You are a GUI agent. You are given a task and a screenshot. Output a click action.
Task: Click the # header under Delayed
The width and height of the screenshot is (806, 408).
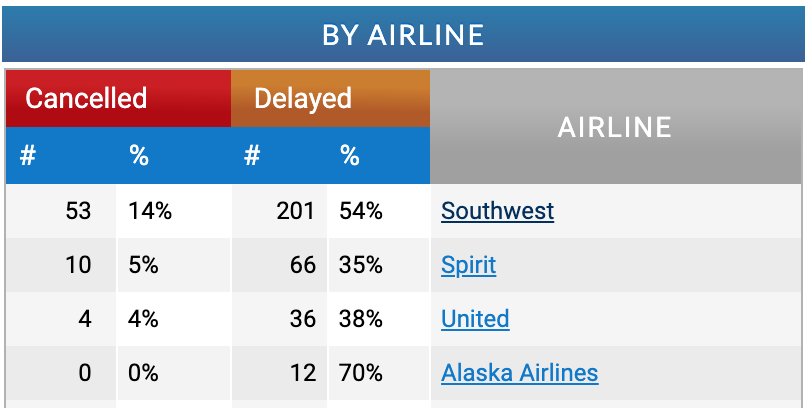coord(252,155)
